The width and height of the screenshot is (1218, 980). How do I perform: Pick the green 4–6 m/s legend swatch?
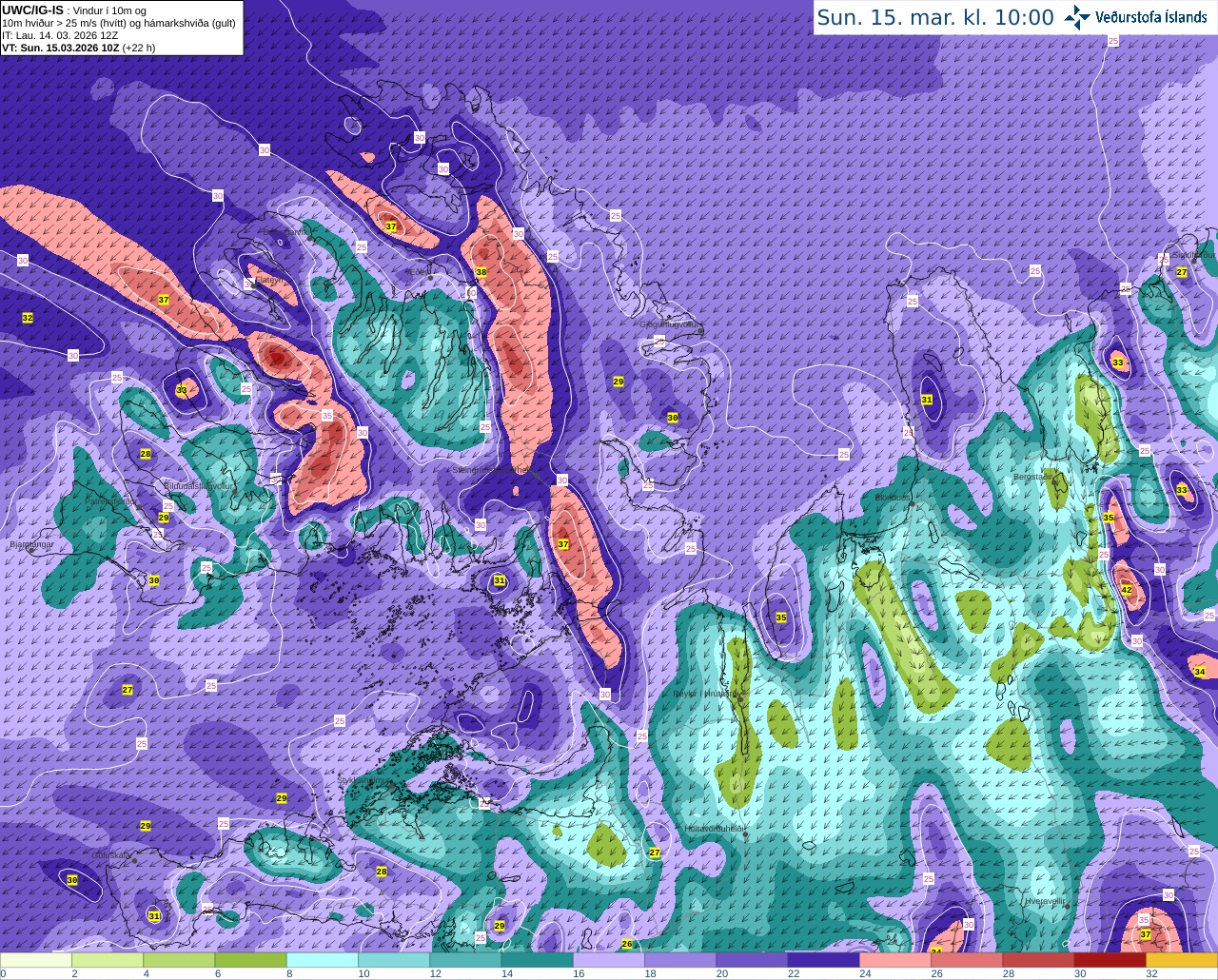(x=179, y=960)
